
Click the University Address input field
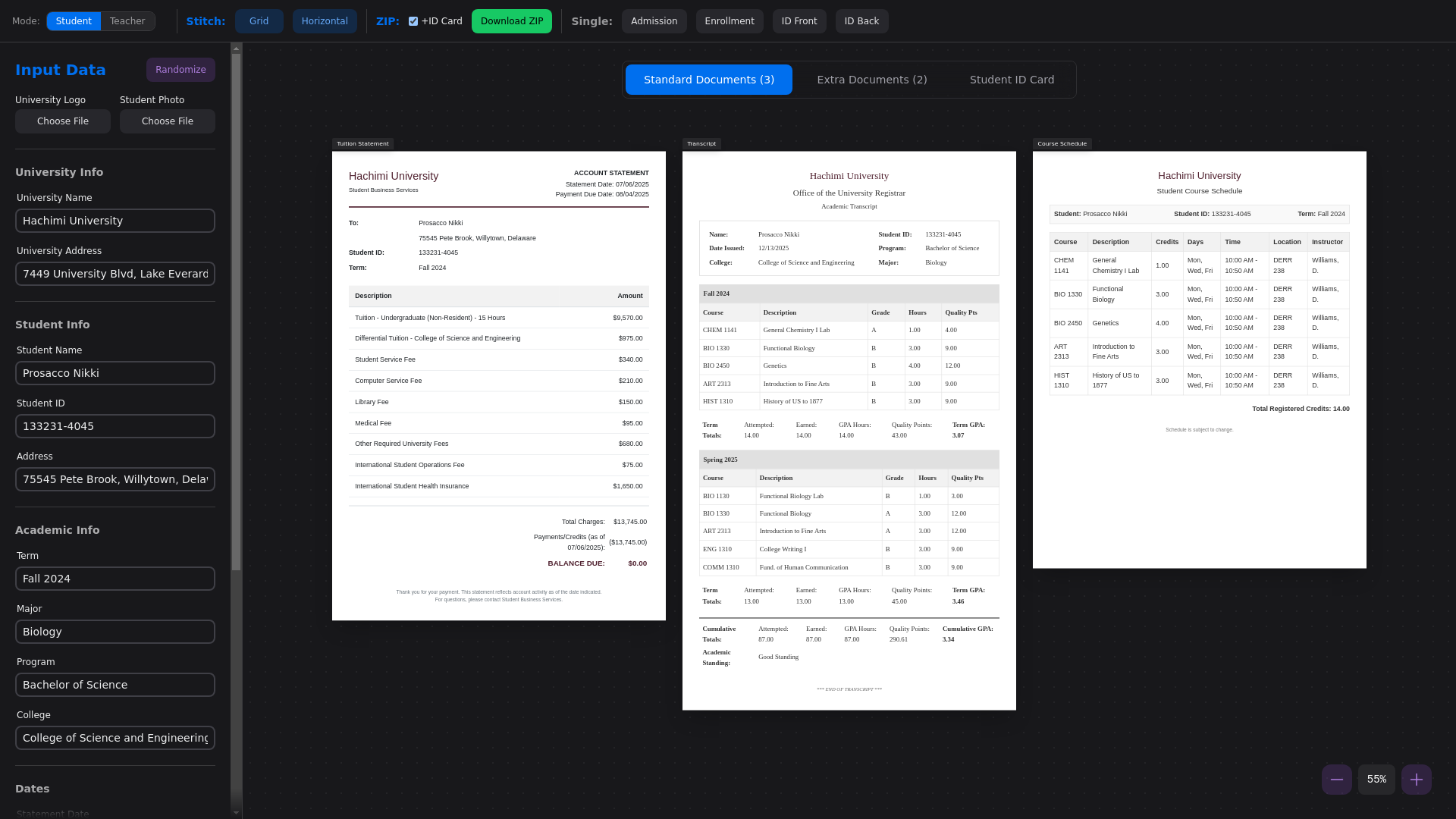point(115,274)
